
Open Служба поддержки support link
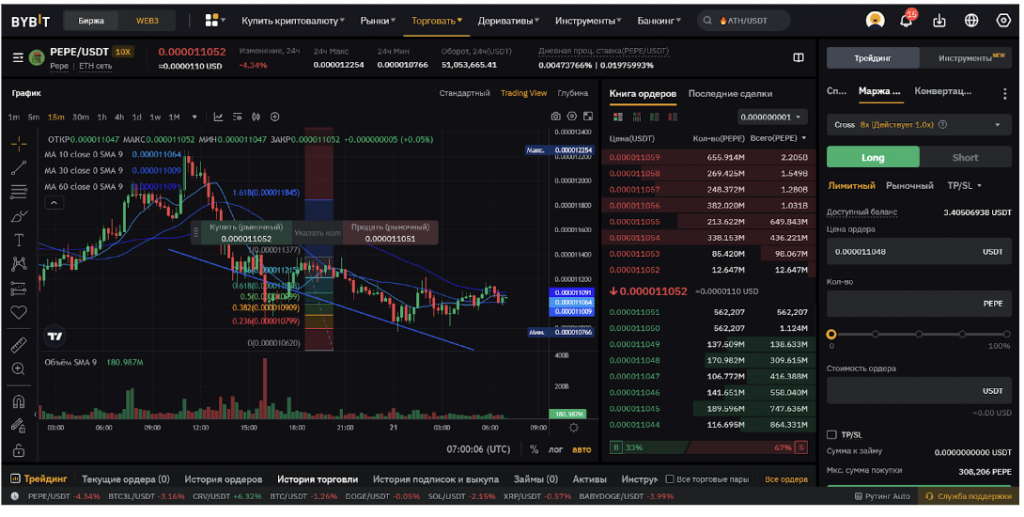coord(968,496)
